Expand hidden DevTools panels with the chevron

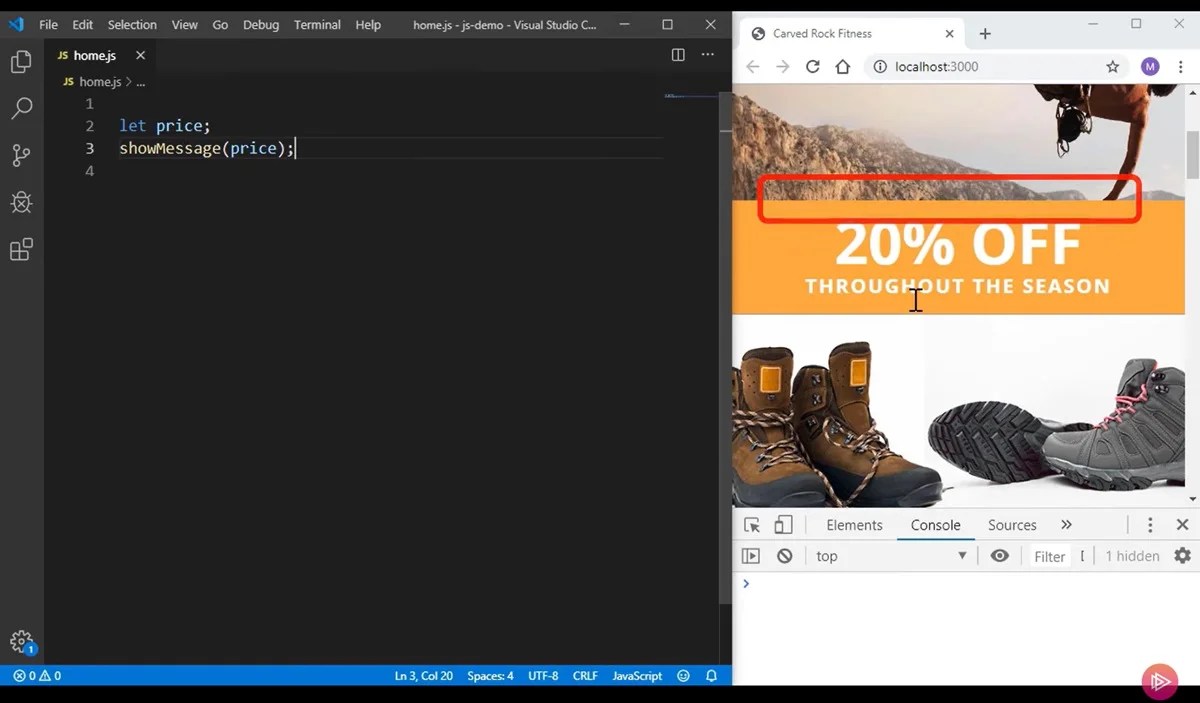point(1066,524)
